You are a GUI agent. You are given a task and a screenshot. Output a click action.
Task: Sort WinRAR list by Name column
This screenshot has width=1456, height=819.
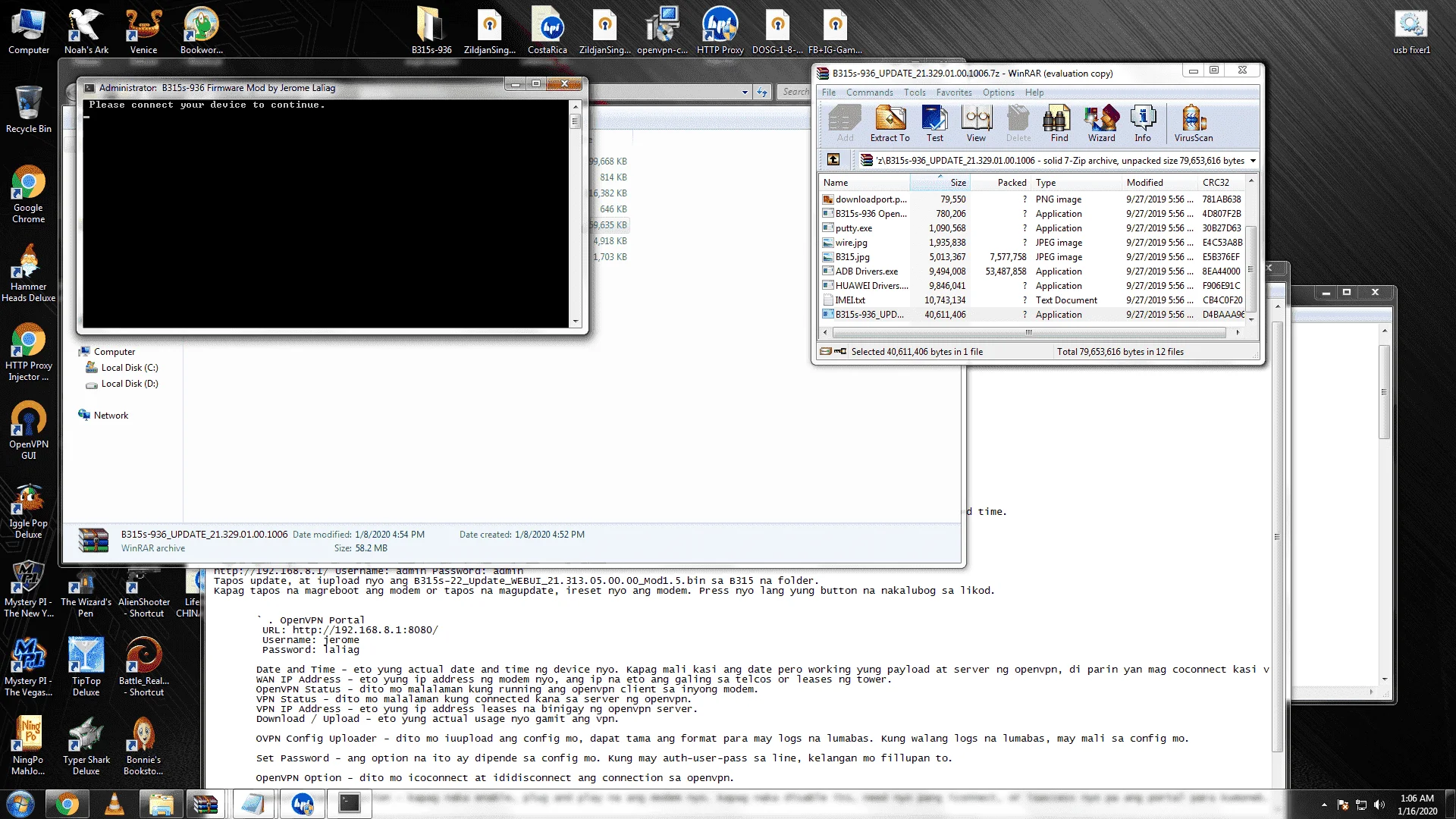click(864, 182)
